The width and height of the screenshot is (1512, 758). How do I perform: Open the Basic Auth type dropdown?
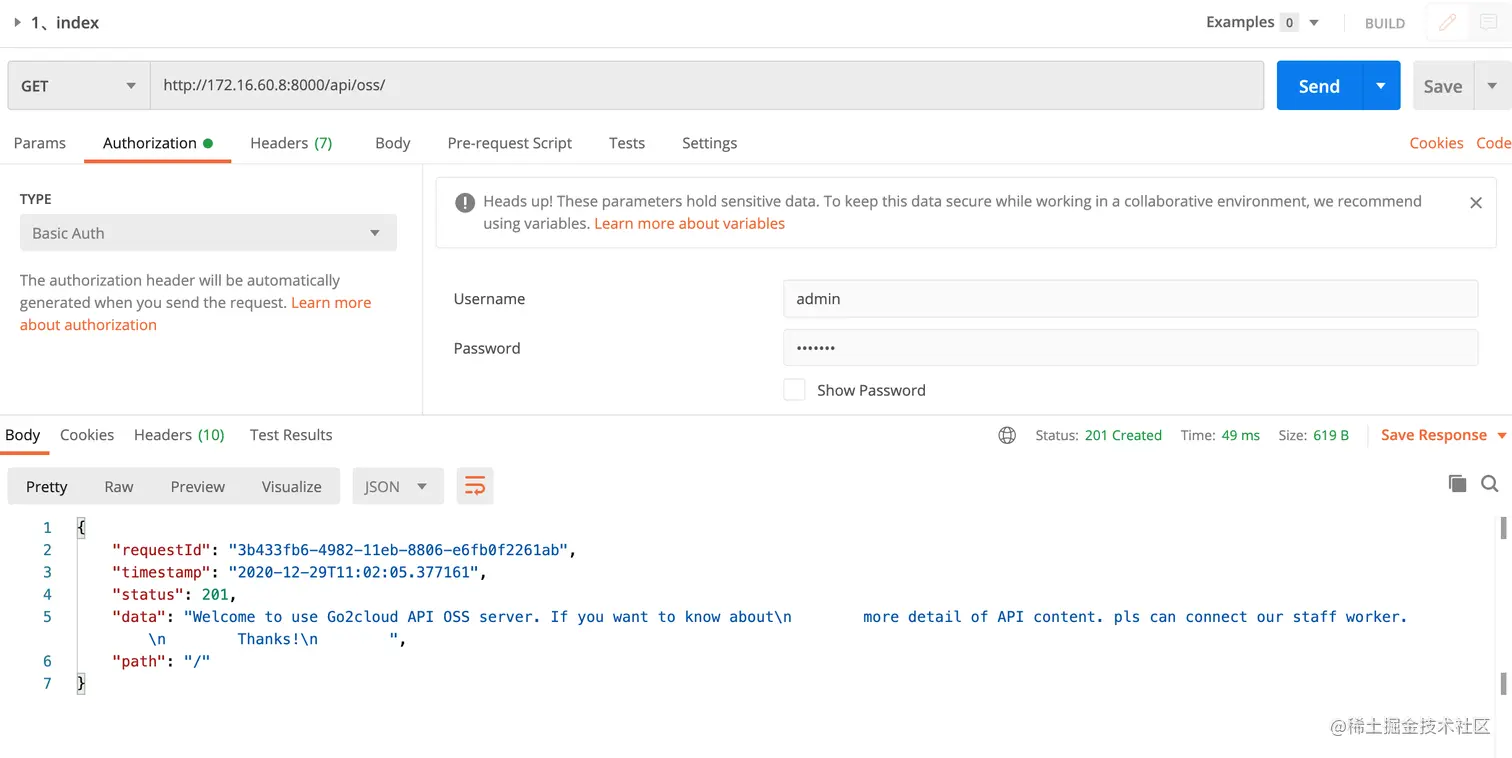pyautogui.click(x=208, y=233)
